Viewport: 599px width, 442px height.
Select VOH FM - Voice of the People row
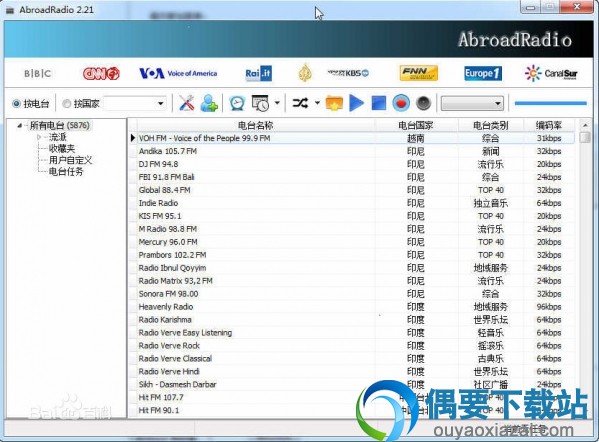(355, 138)
